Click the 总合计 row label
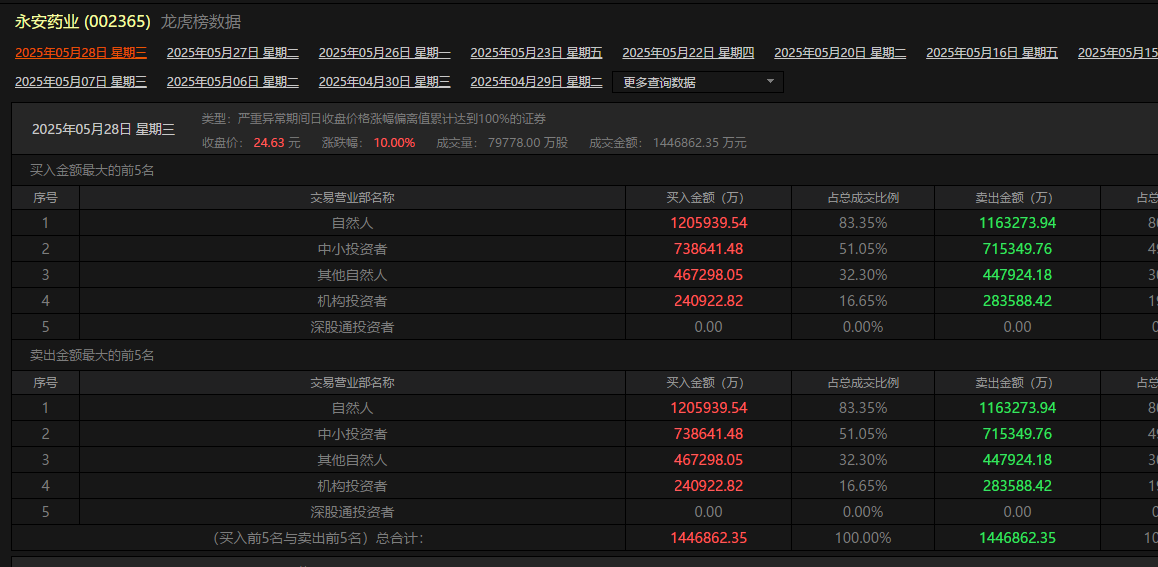This screenshot has height=567, width=1158. point(318,537)
